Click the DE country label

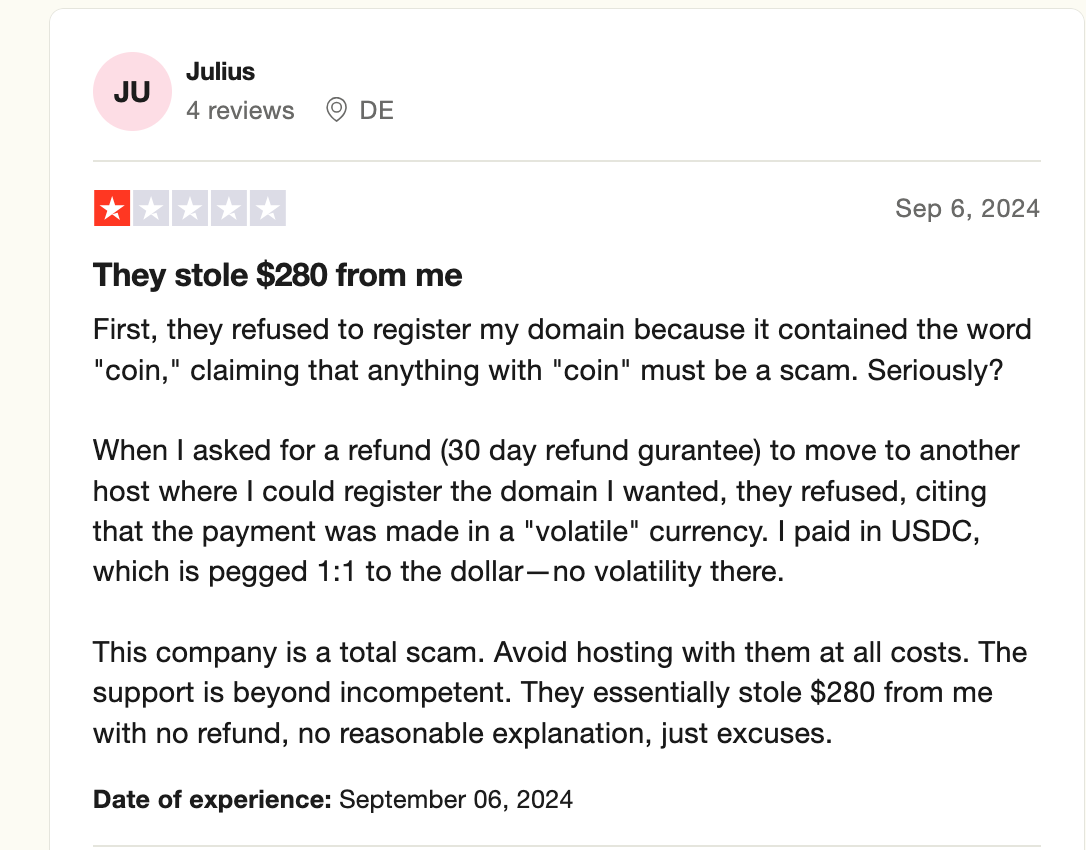point(377,110)
